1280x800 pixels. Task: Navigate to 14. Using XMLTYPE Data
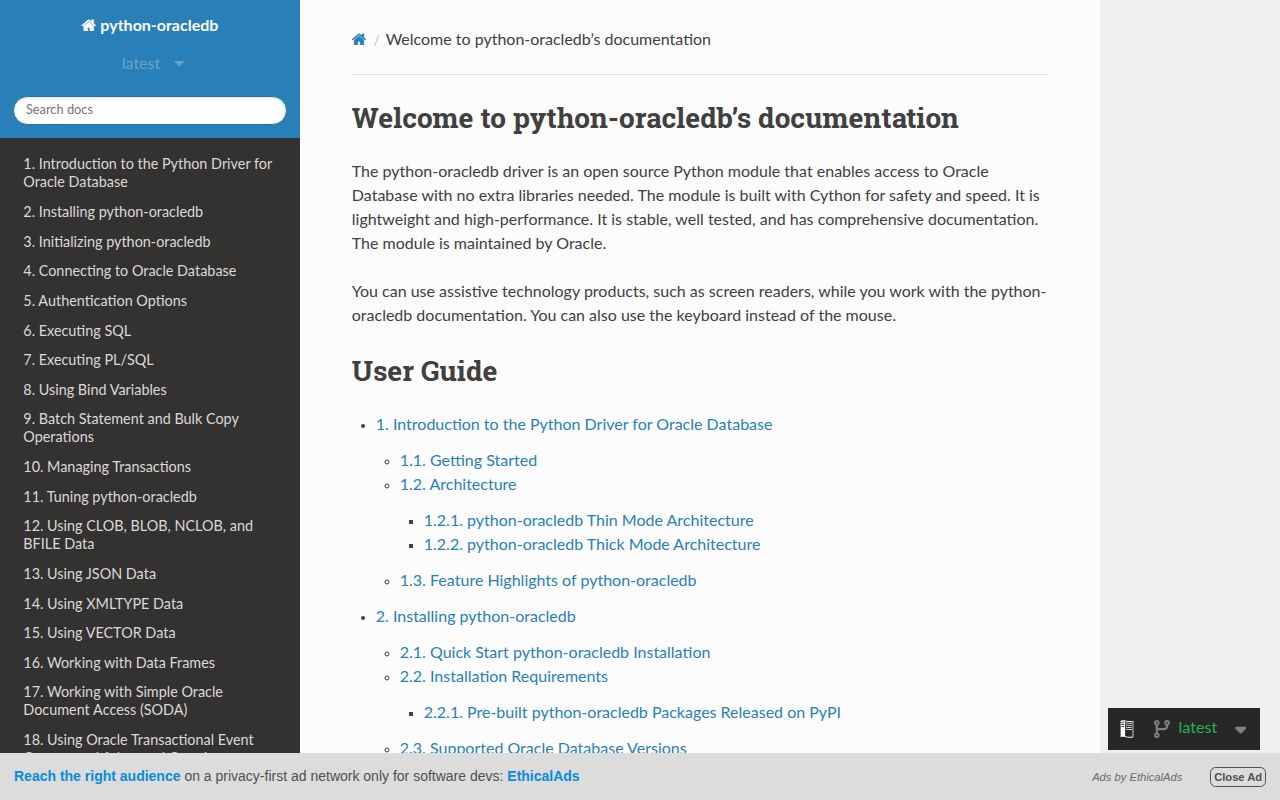pos(150,604)
